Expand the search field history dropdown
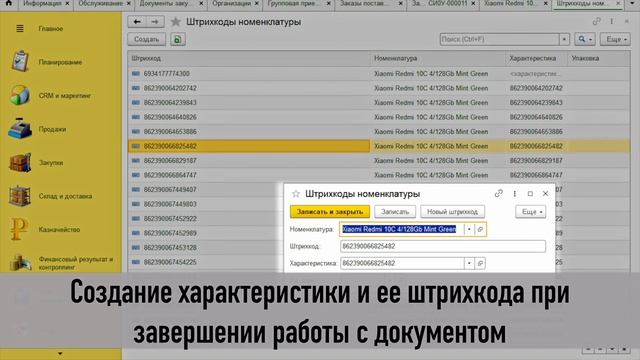Image resolution: width=640 pixels, height=360 pixels. [564, 39]
